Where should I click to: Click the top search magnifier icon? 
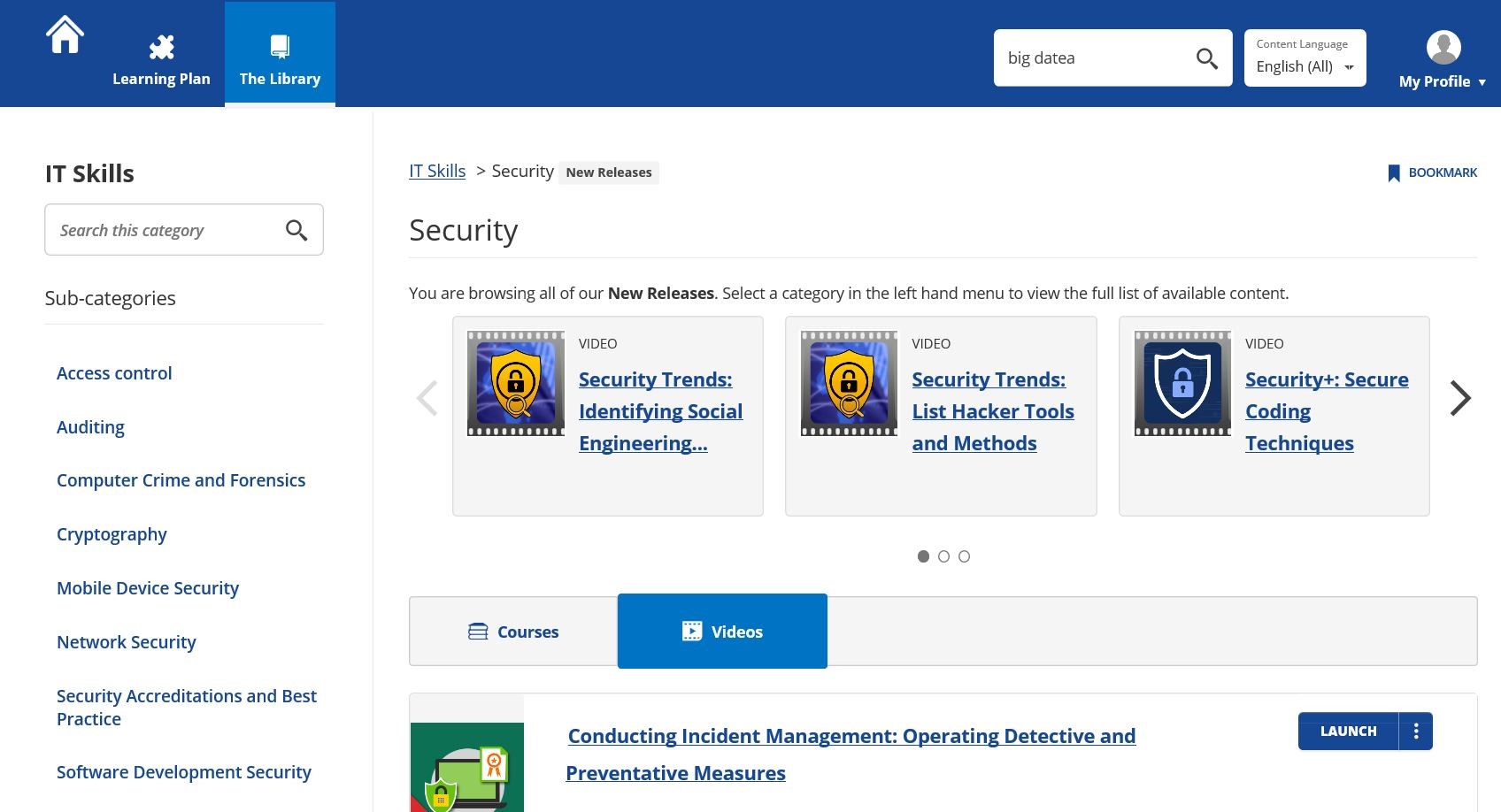click(1207, 58)
